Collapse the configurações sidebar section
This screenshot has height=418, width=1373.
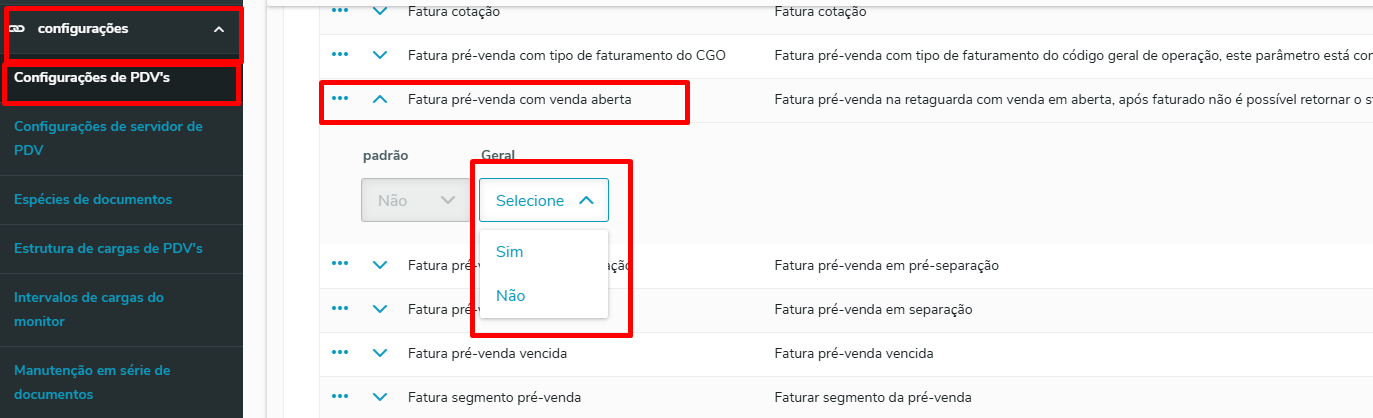pos(219,29)
